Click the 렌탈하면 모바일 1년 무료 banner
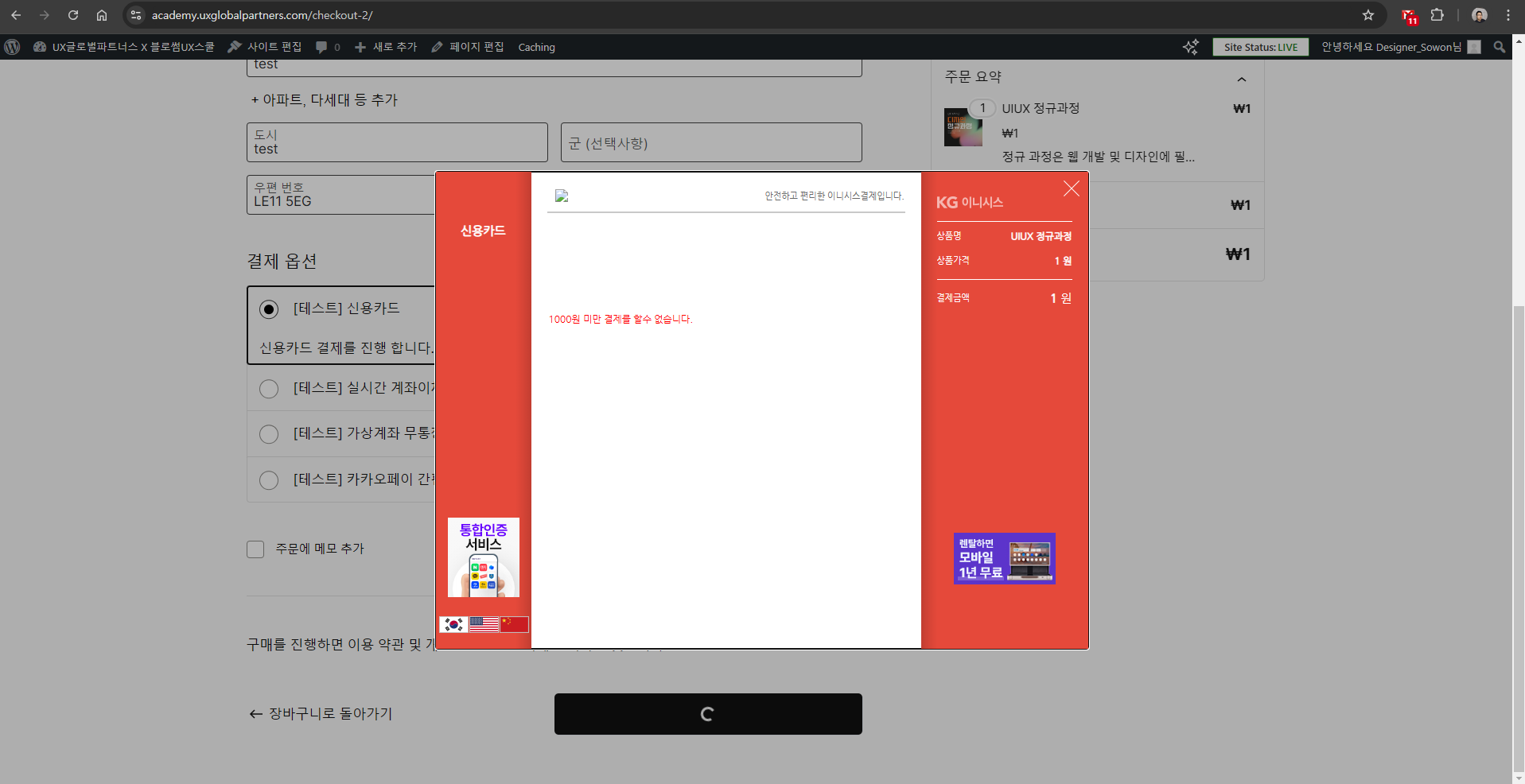This screenshot has width=1525, height=784. click(1005, 558)
